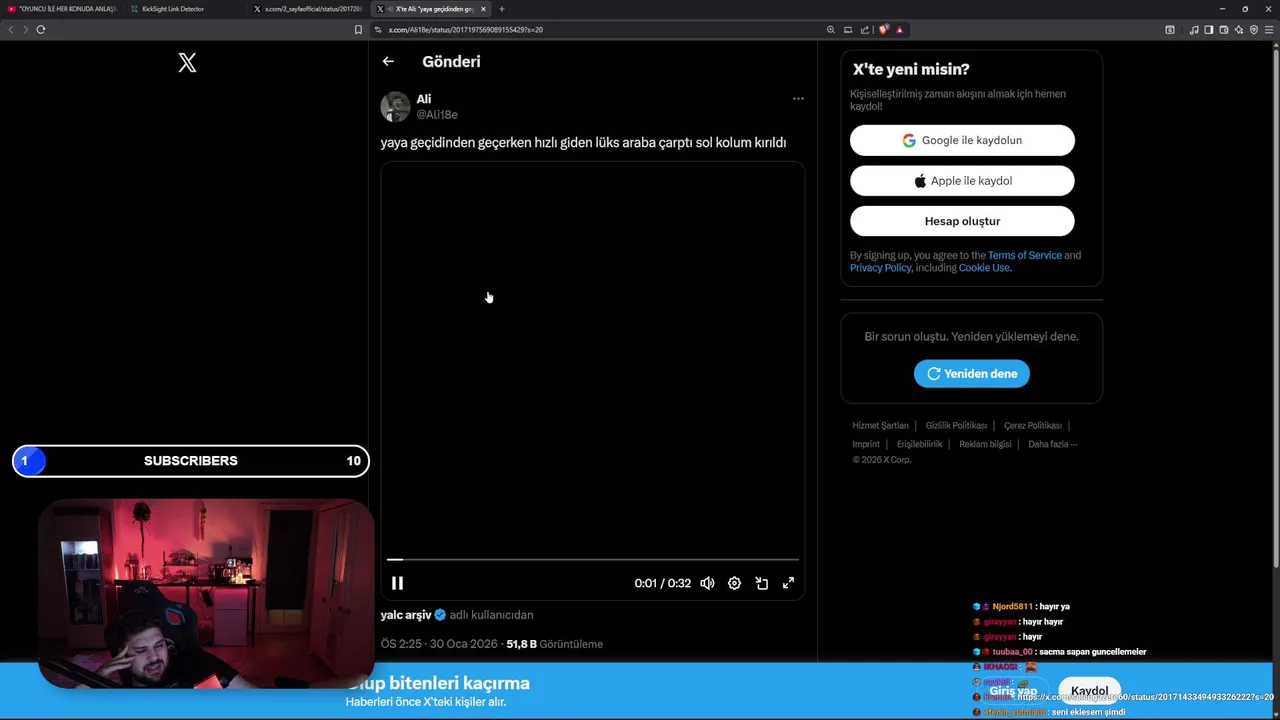This screenshot has height=720, width=1280.
Task: Click the @Ali18e handle
Action: (437, 115)
